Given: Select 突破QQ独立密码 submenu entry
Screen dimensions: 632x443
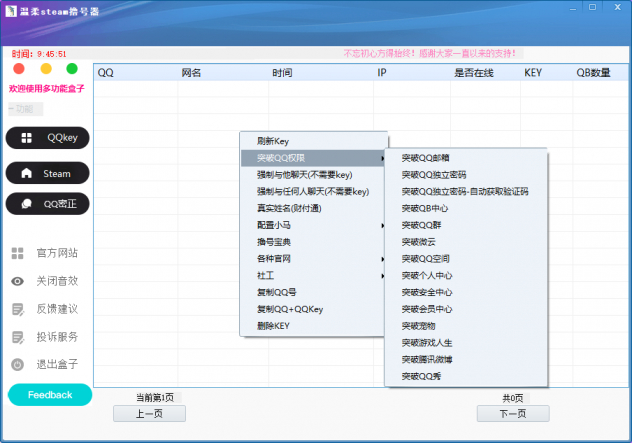Looking at the screenshot, I should 466,175.
